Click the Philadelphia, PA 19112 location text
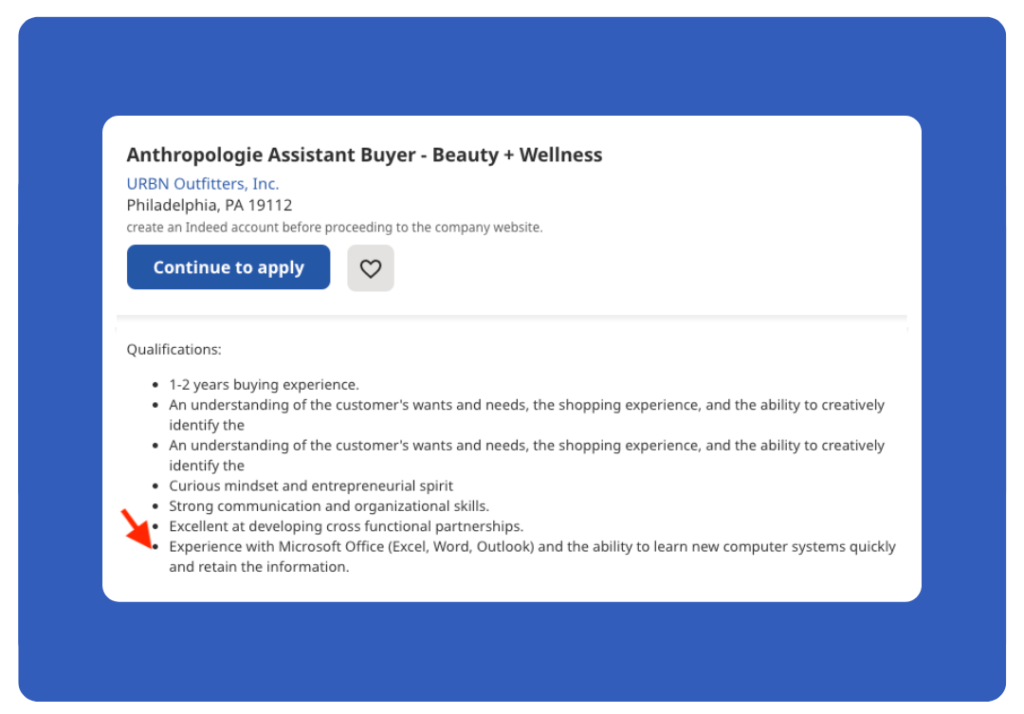 (209, 205)
